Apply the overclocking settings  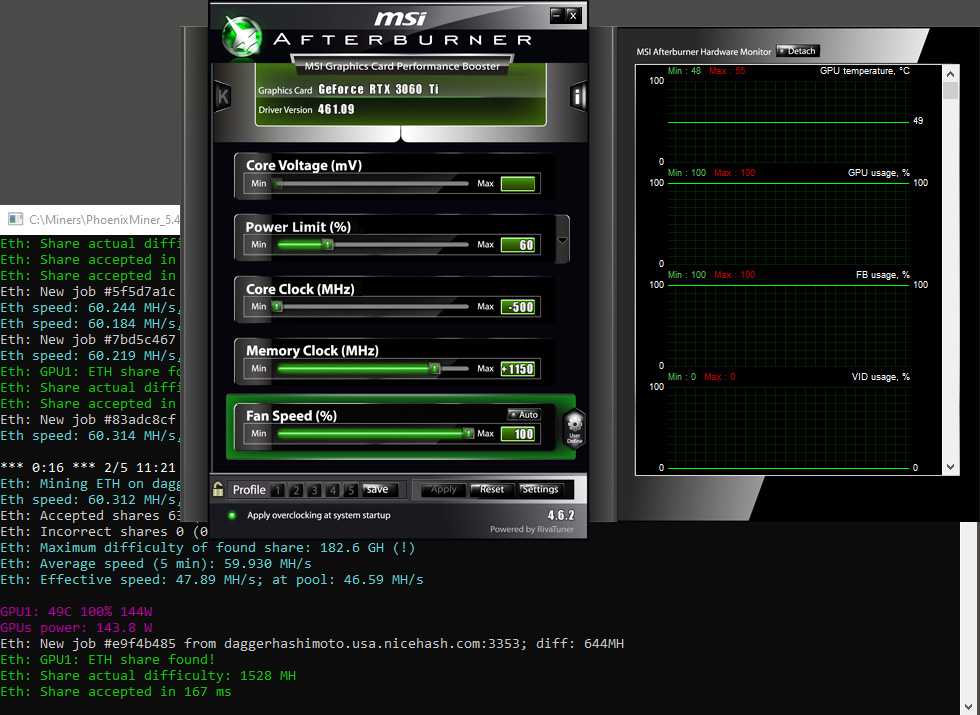tap(443, 490)
